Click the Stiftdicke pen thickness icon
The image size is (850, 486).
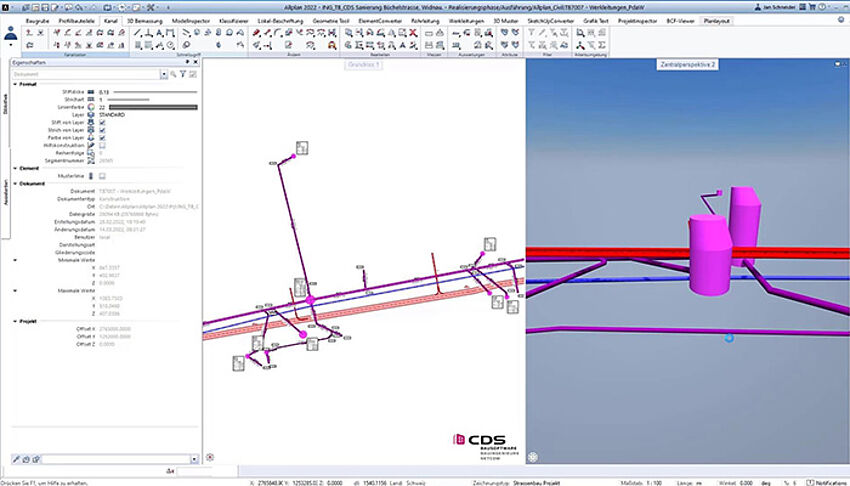(91, 92)
